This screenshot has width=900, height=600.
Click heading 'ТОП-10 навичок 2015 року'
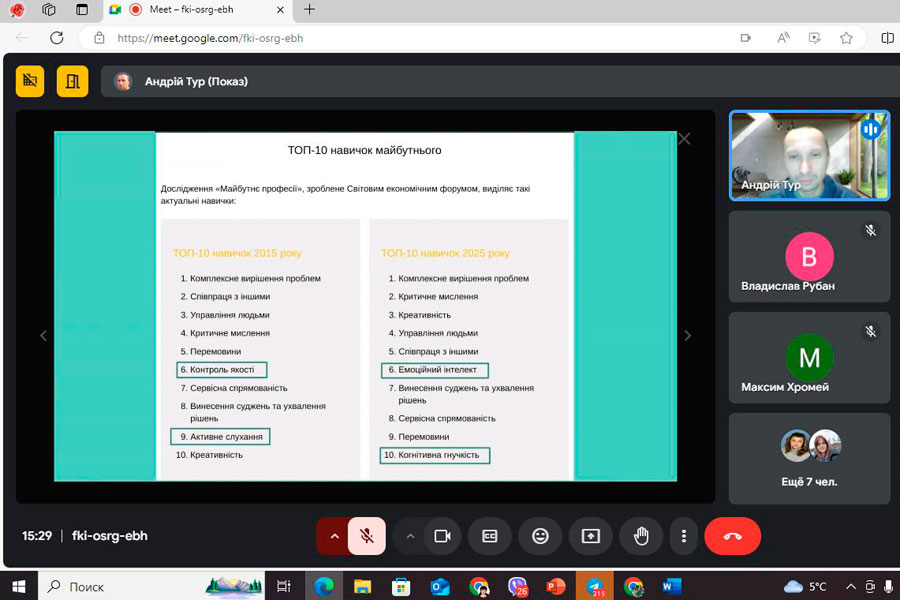237,253
